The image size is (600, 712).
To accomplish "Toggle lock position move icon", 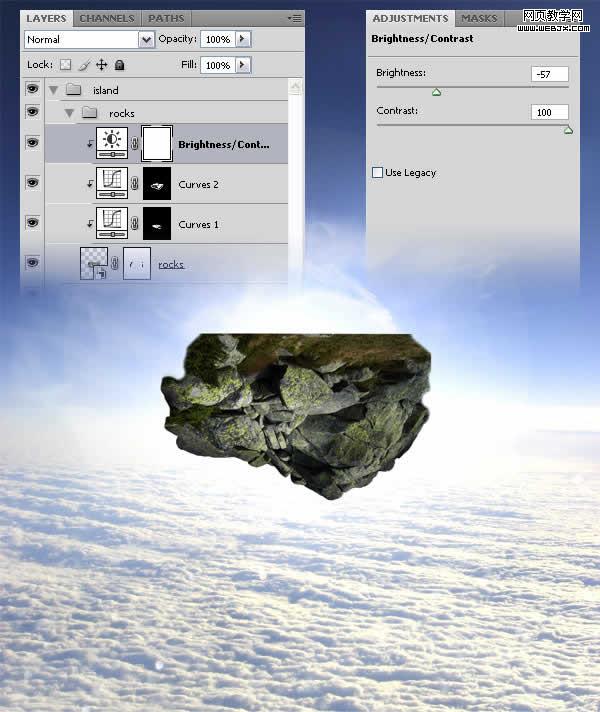I will coord(101,65).
